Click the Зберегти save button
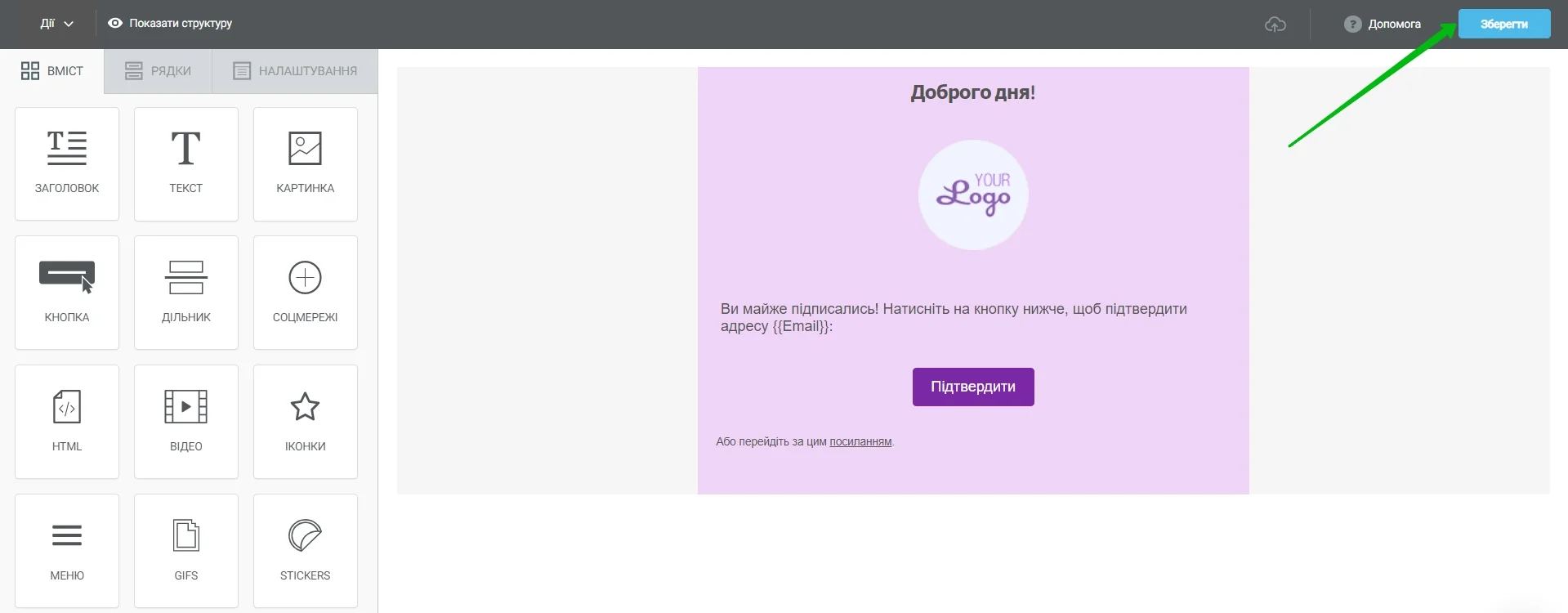Screen dimensions: 1568x613 click(1504, 24)
